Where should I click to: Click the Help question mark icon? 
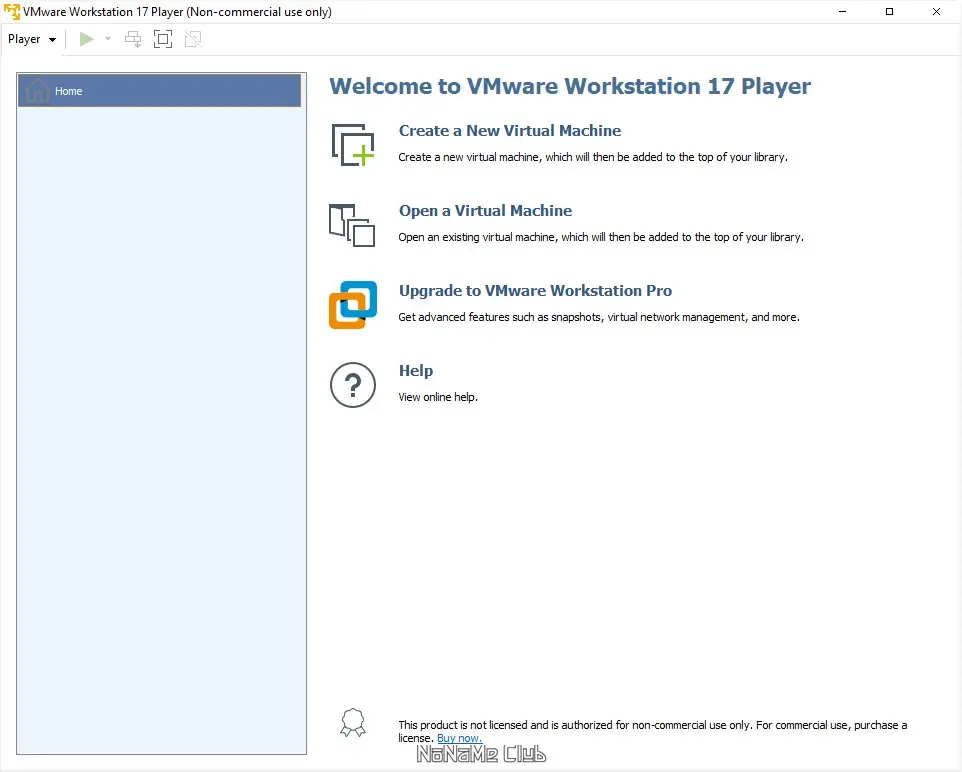point(353,385)
